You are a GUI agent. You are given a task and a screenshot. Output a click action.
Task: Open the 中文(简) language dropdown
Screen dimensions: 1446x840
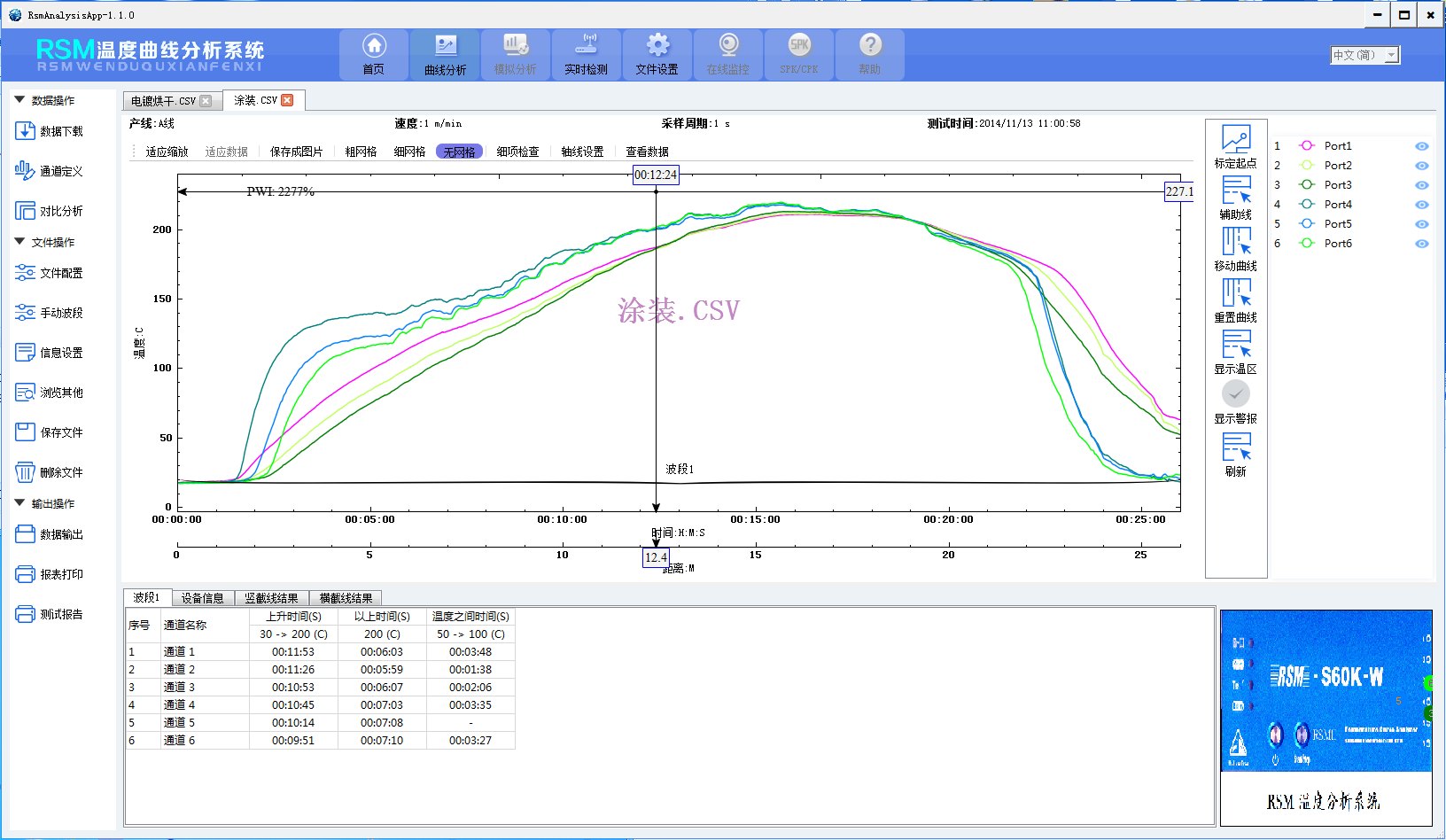click(1364, 55)
